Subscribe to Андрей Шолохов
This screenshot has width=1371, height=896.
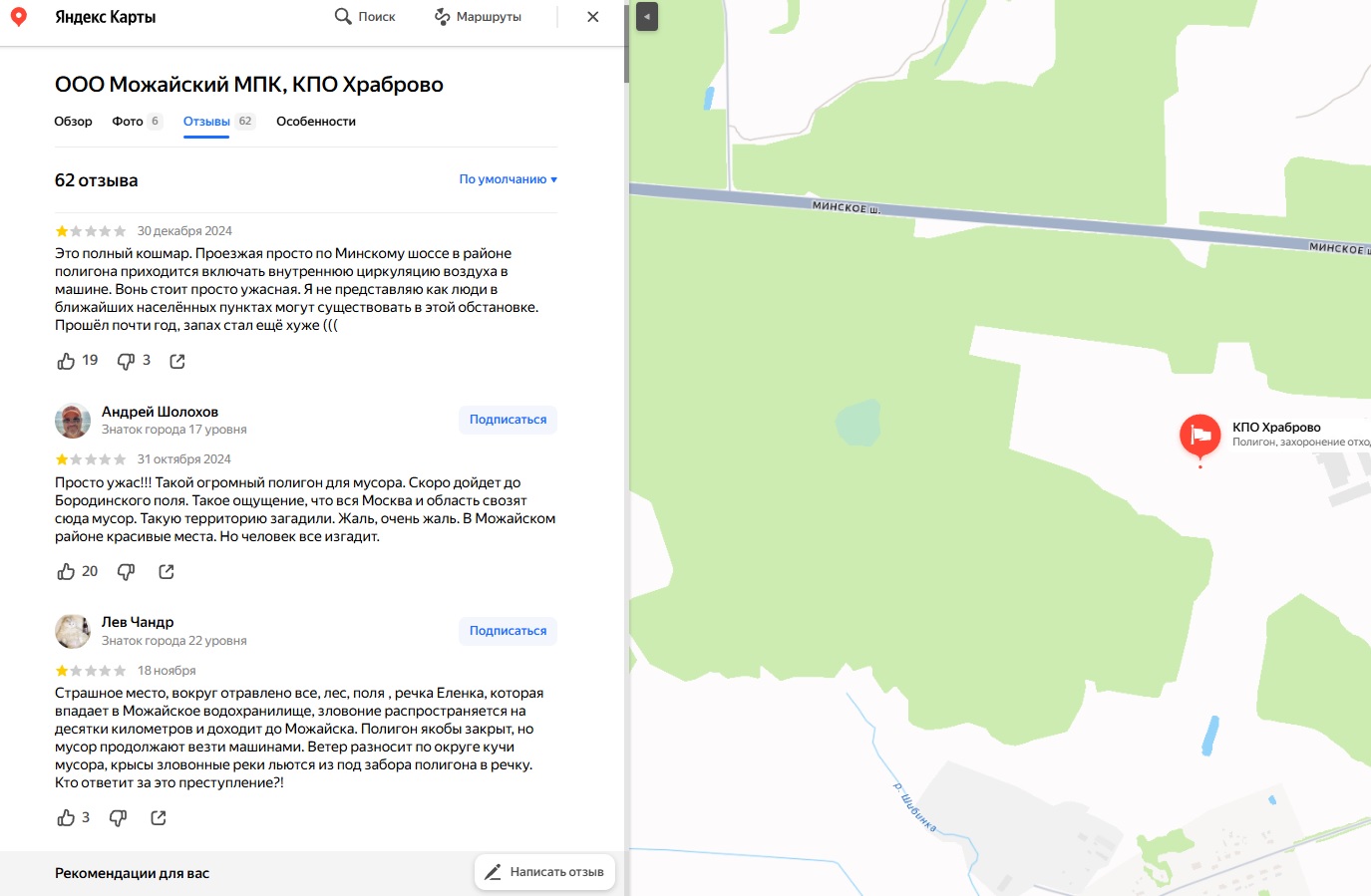(x=508, y=420)
